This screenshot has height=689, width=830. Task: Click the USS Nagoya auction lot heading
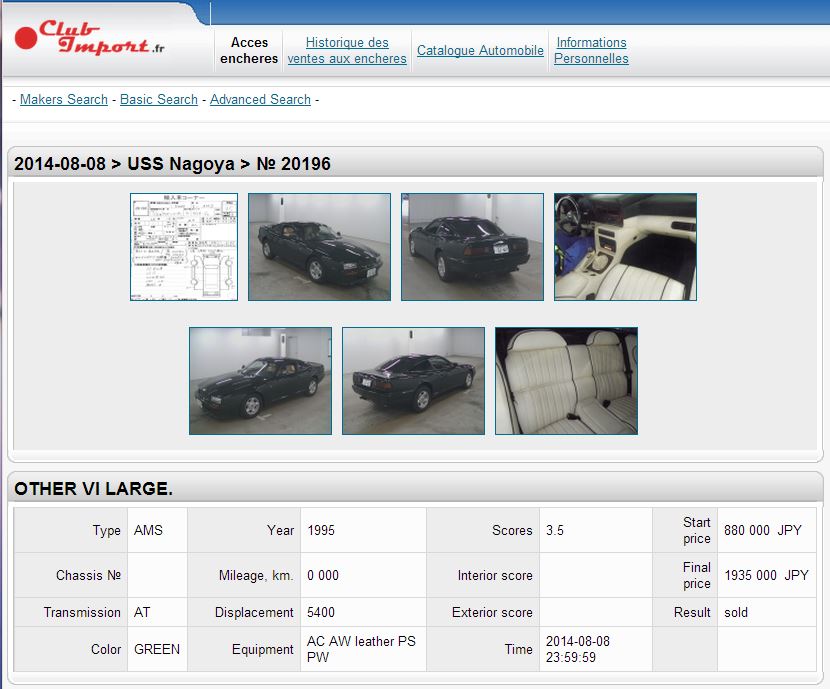(x=172, y=163)
